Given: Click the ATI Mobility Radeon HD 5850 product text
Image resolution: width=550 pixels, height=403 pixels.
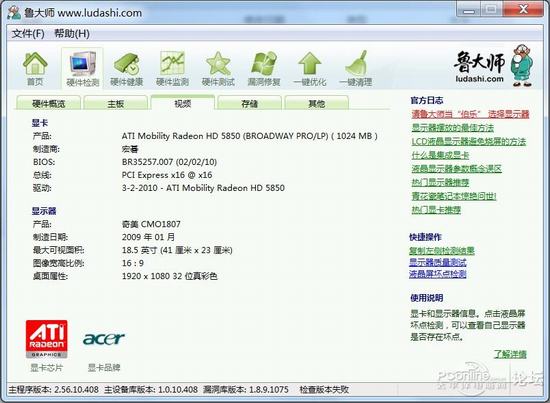Looking at the screenshot, I should pyautogui.click(x=249, y=136).
